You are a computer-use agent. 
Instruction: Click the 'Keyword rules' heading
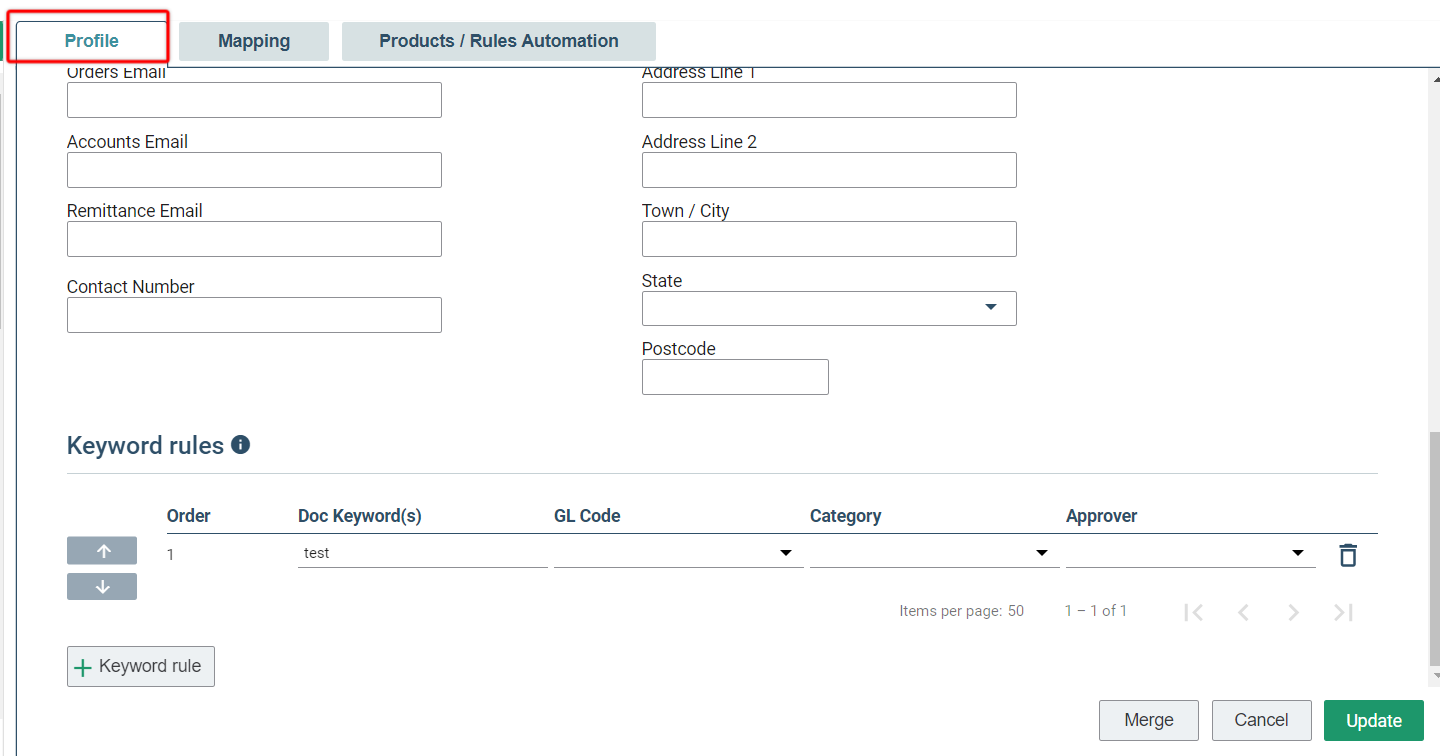pos(145,446)
